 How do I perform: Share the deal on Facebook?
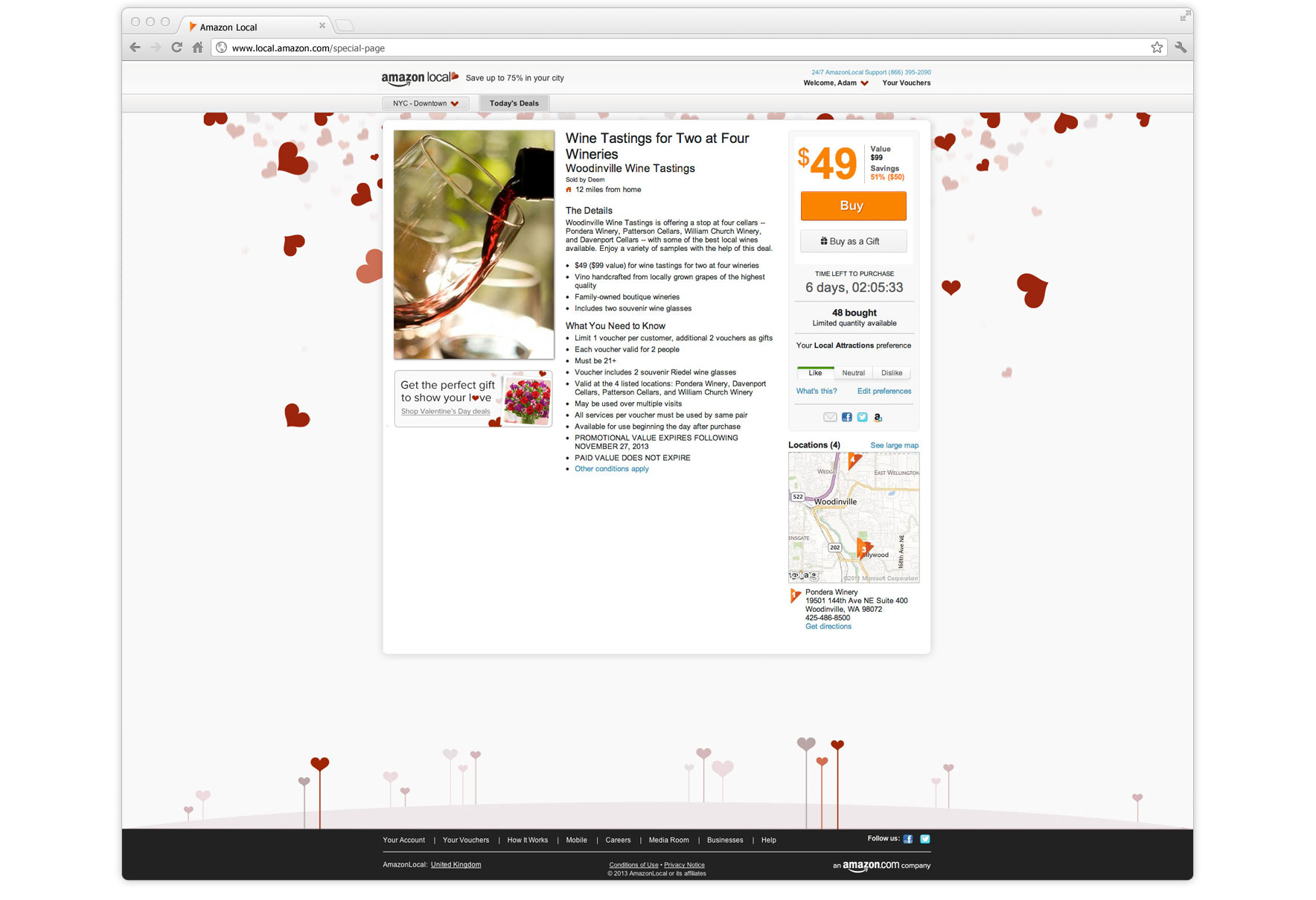pos(847,418)
